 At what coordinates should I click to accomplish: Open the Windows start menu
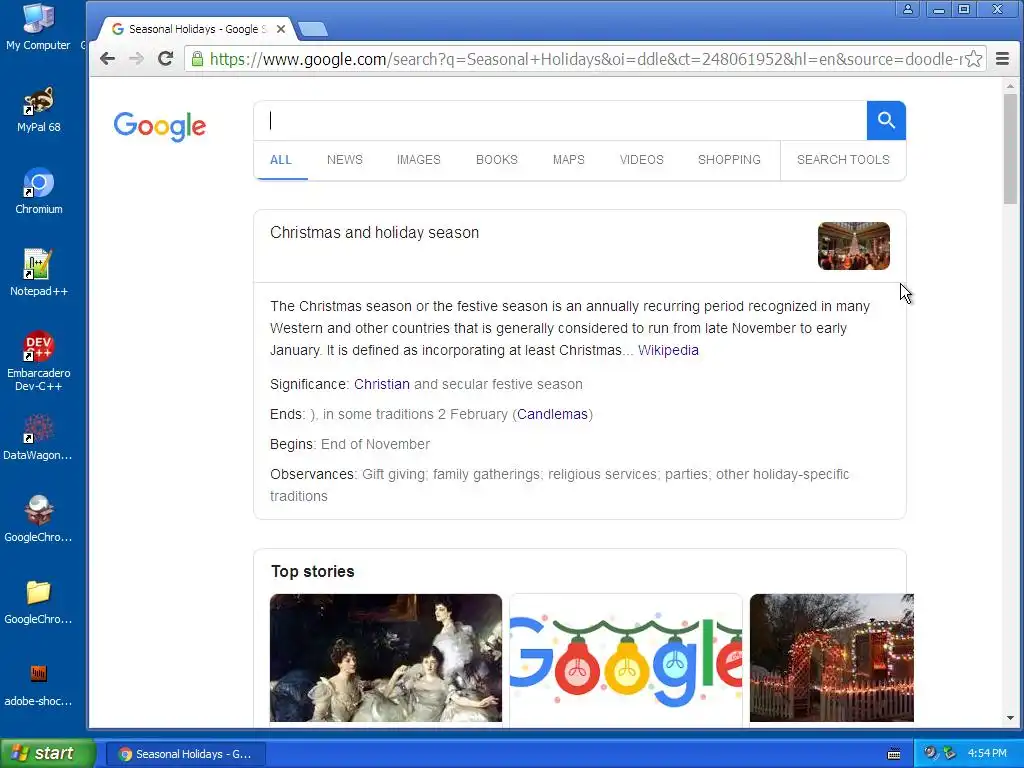click(x=48, y=753)
